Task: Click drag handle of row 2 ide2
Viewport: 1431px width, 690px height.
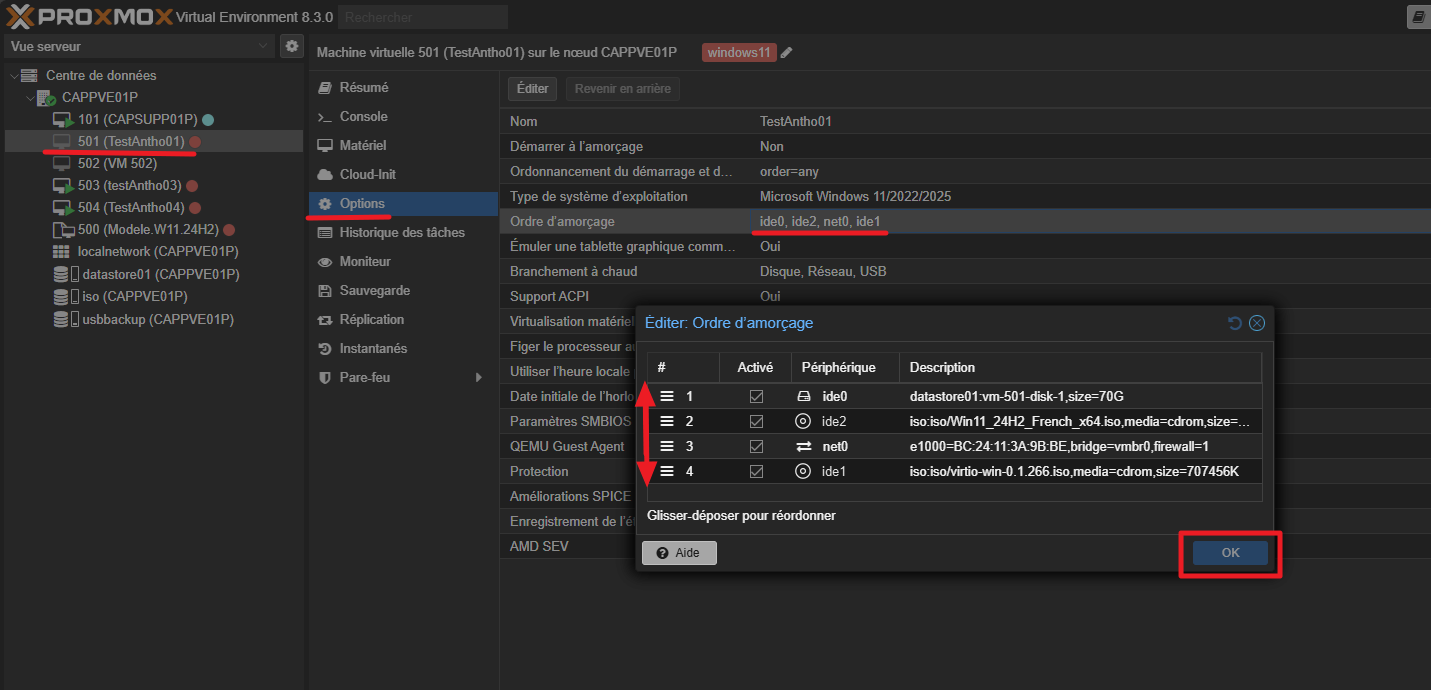Action: click(667, 421)
